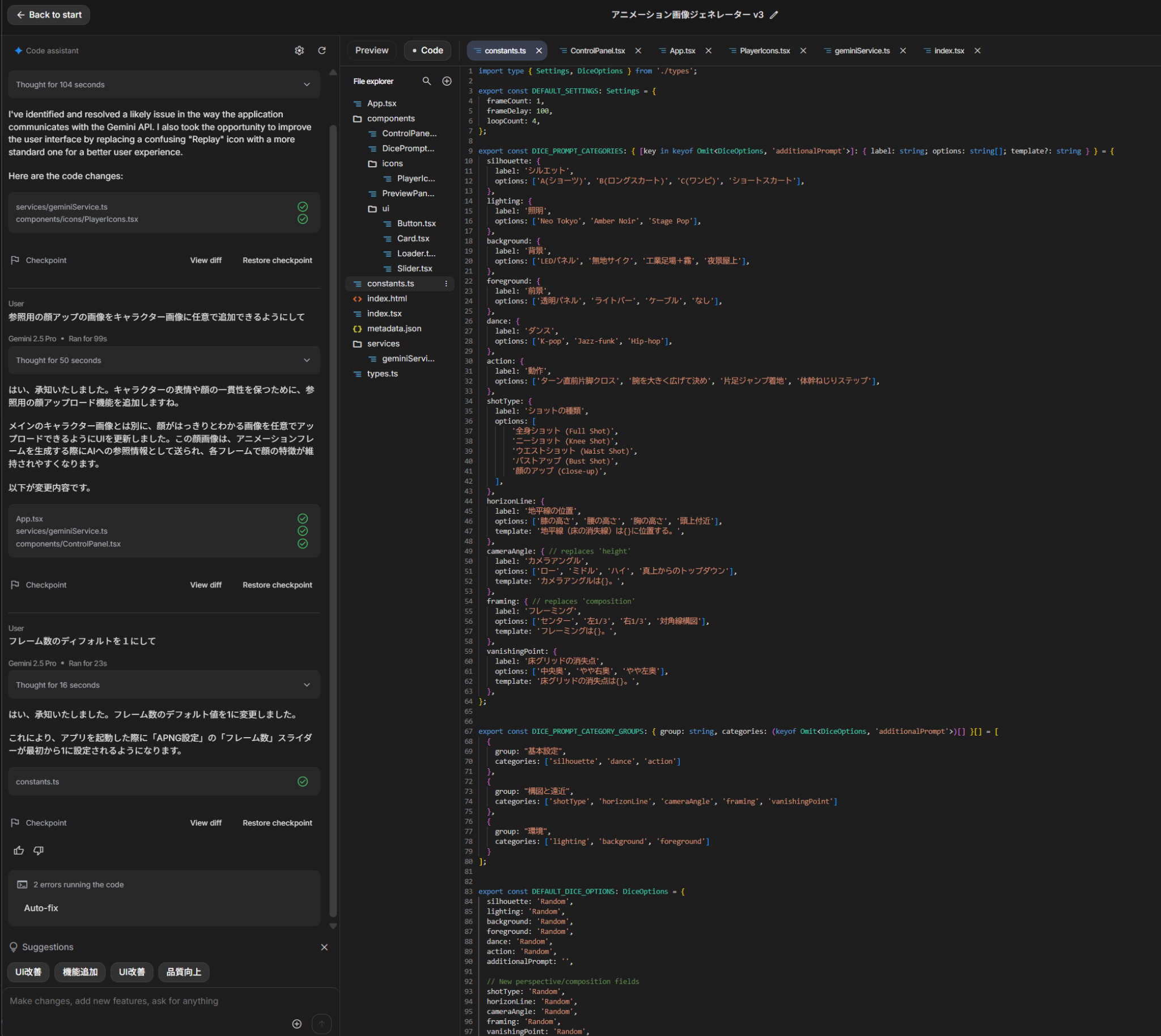The height and width of the screenshot is (1036, 1161).
Task: Collapse the components folder in the tree
Action: (391, 119)
